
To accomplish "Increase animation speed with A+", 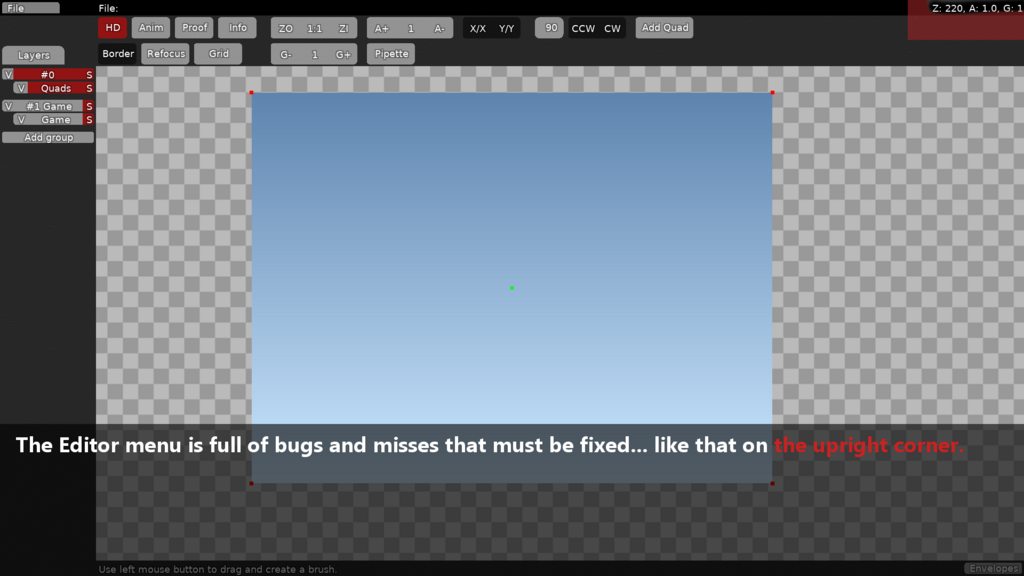I will click(x=382, y=29).
